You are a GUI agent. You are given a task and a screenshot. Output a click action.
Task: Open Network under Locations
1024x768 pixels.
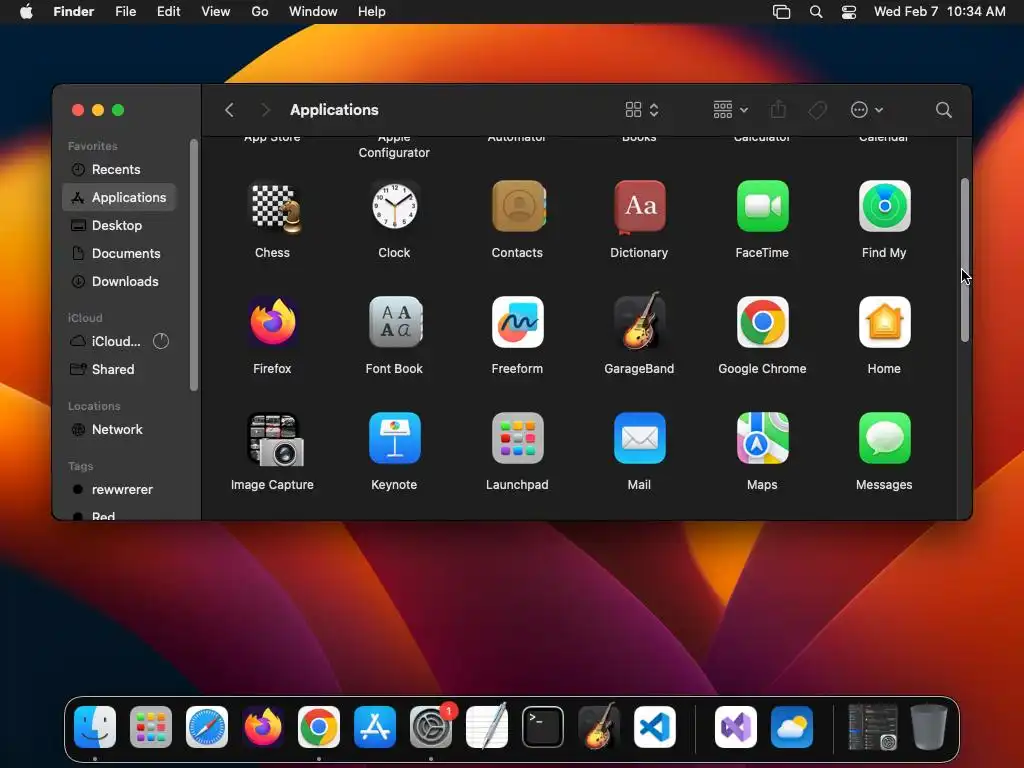pos(119,429)
